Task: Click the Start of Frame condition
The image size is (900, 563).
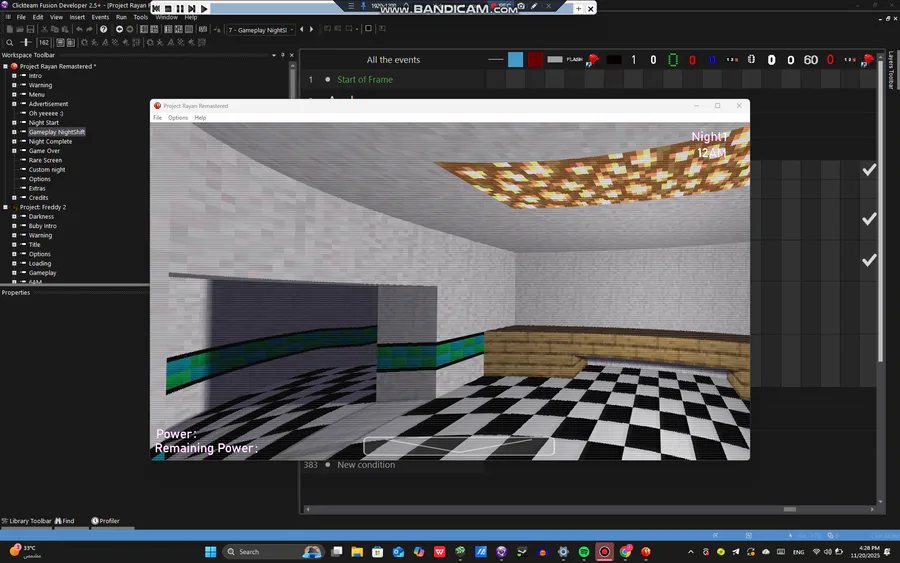Action: pos(365,80)
